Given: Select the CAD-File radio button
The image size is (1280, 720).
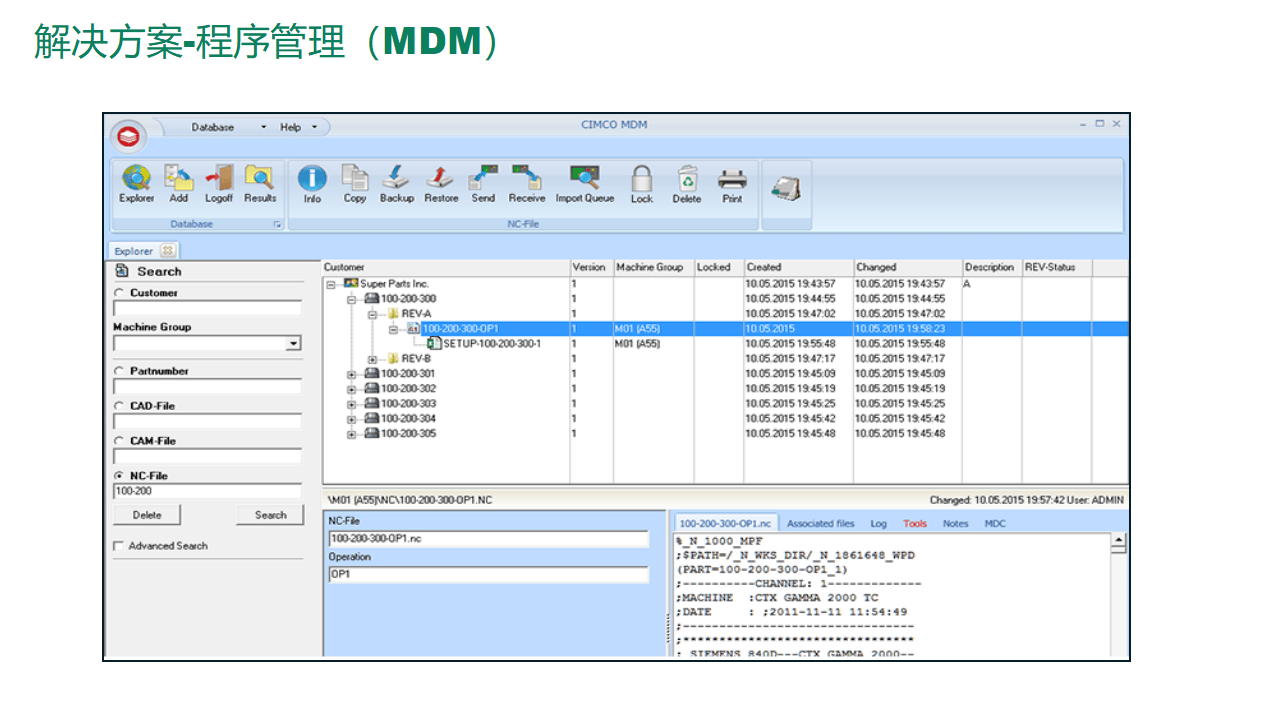Looking at the screenshot, I should click(119, 406).
